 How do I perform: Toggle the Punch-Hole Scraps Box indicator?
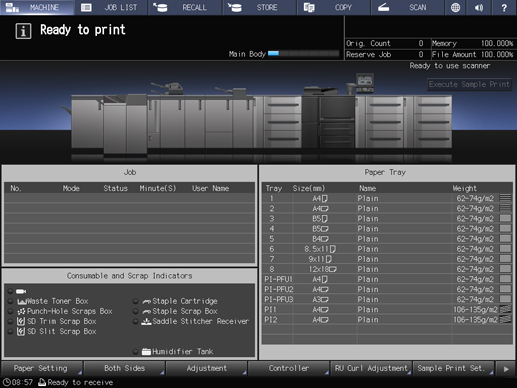(10, 311)
